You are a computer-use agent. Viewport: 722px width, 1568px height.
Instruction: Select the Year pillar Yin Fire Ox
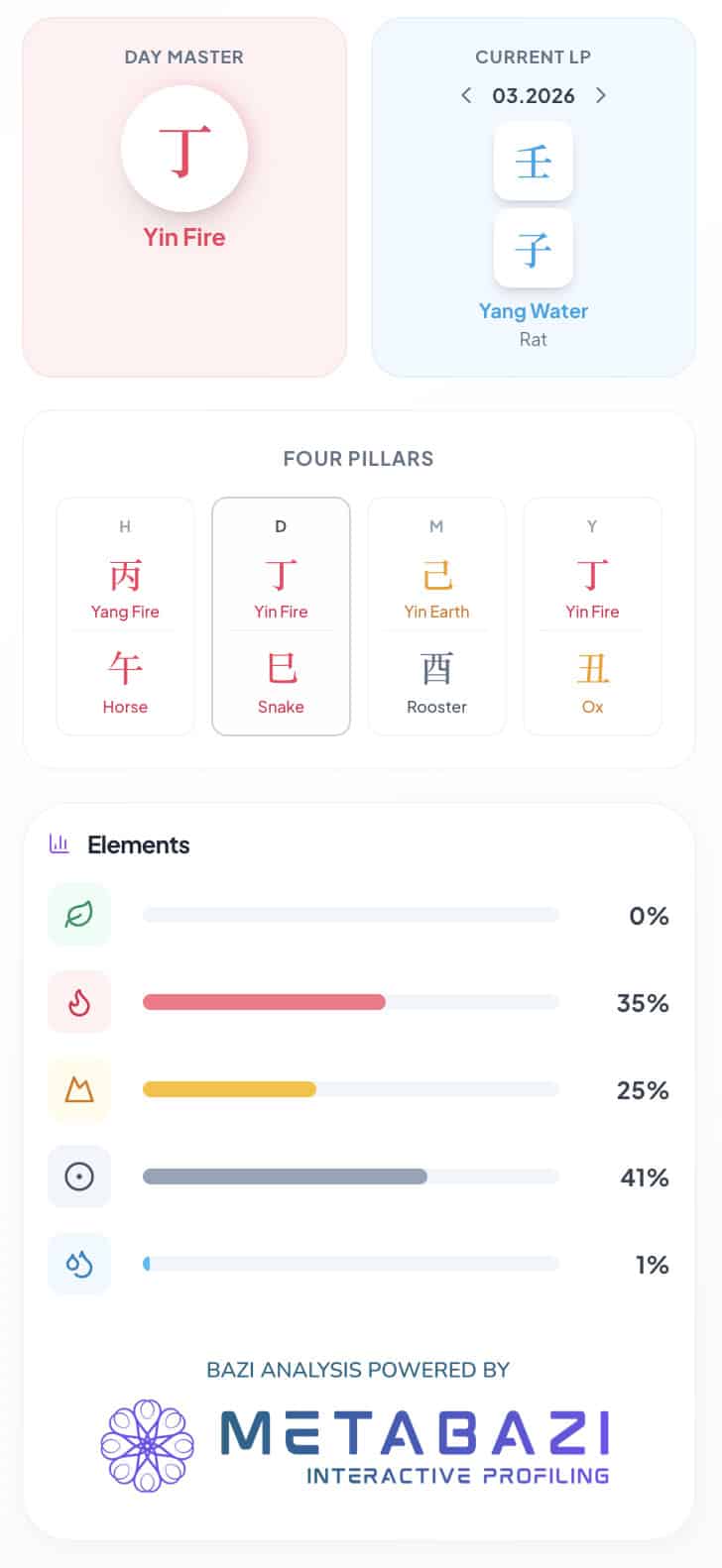click(592, 616)
